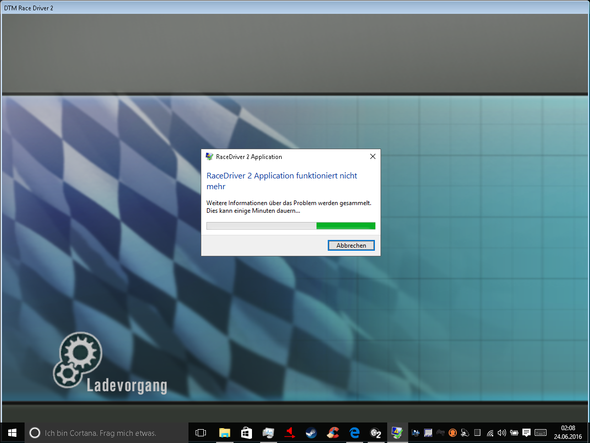Click the touch keyboard tray icon
The height and width of the screenshot is (443, 590).
pos(541,433)
